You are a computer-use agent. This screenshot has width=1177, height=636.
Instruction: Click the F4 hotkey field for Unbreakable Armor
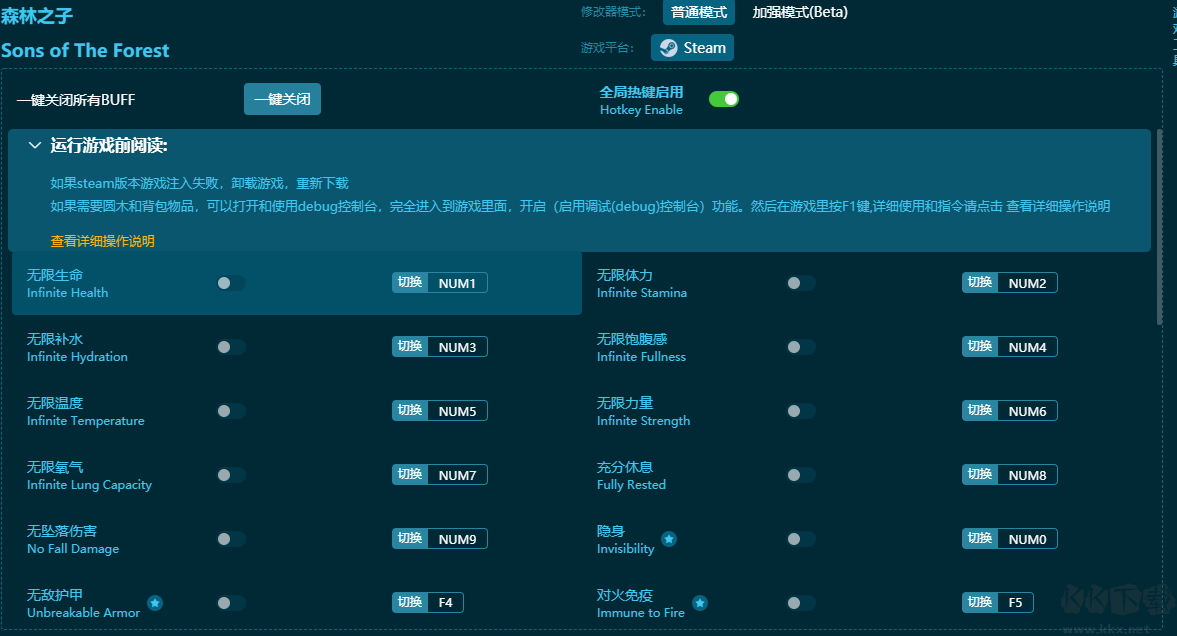pyautogui.click(x=445, y=602)
